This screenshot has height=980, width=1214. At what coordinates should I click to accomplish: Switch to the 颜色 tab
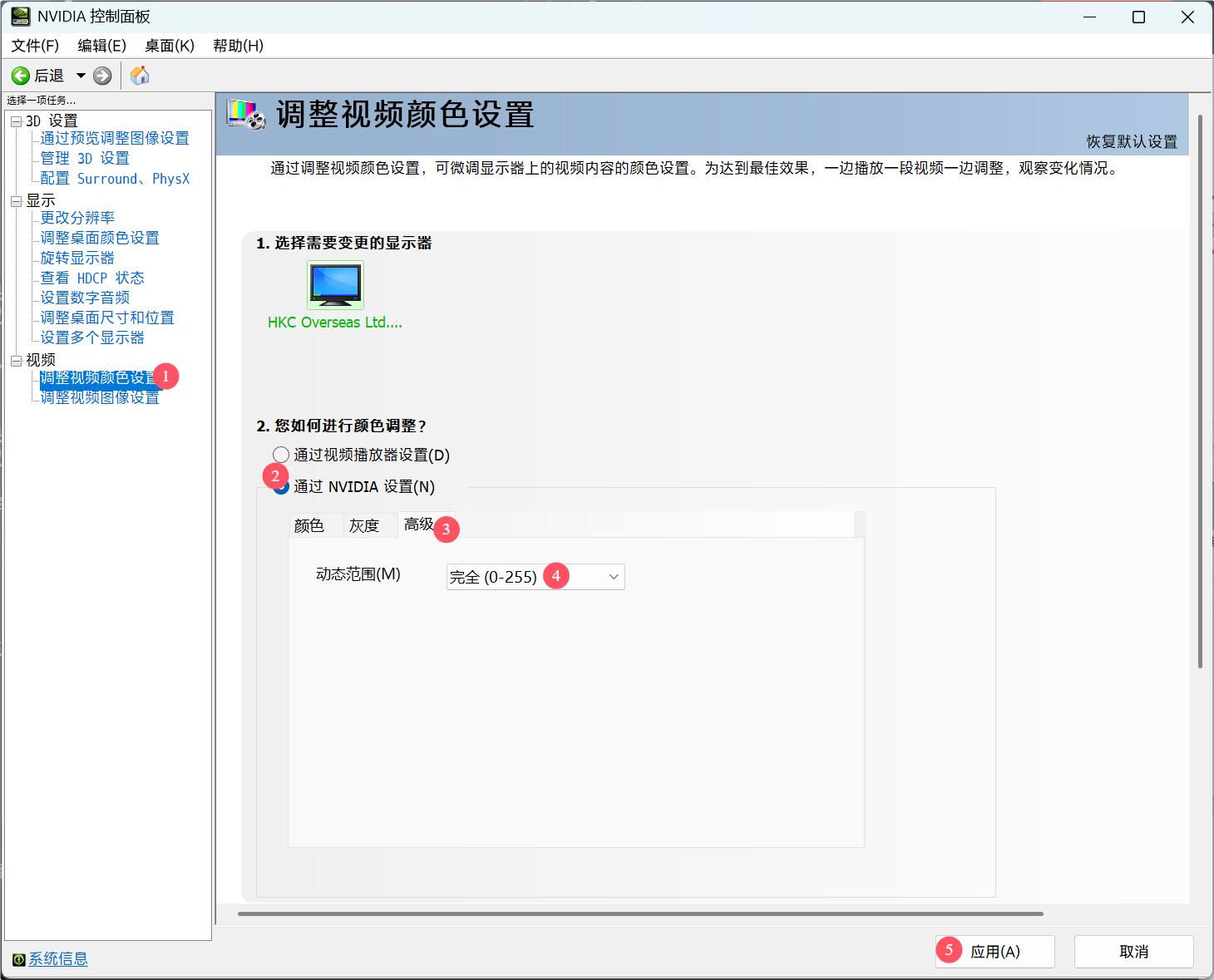[309, 525]
